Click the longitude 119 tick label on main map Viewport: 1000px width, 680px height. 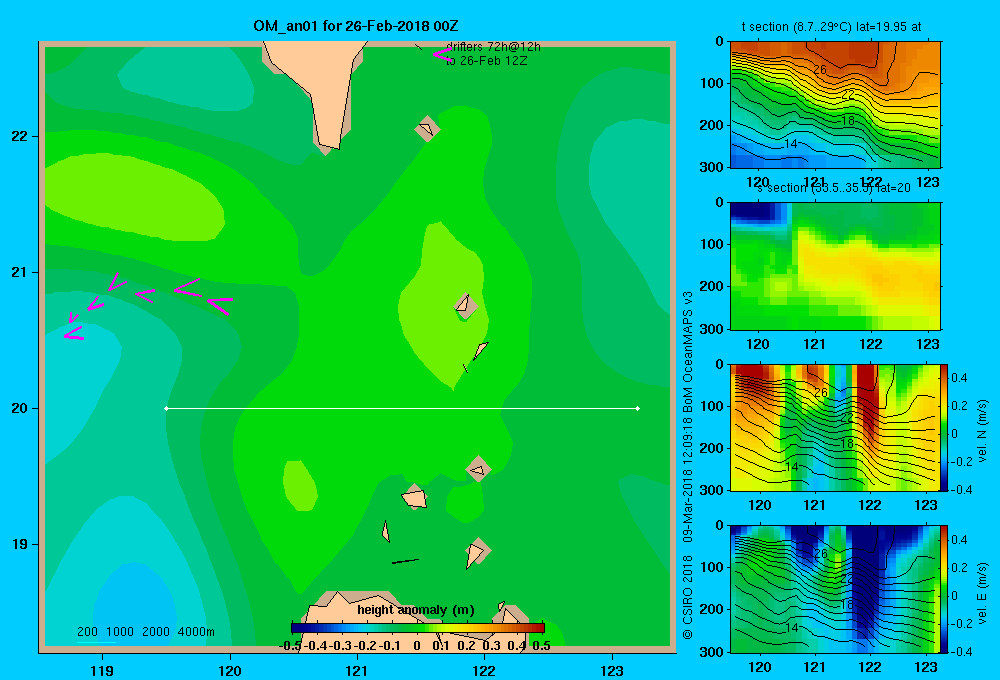pos(102,671)
